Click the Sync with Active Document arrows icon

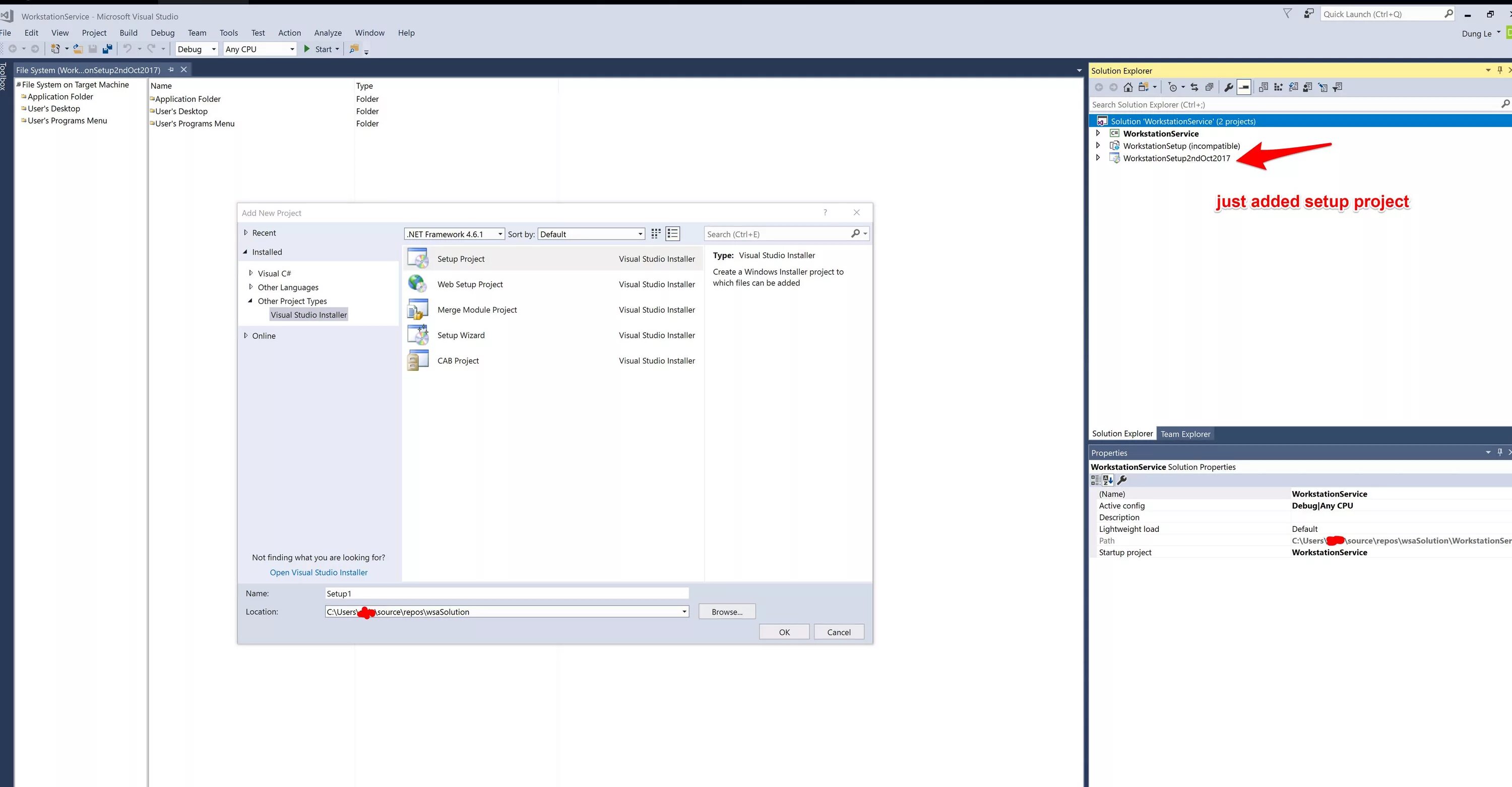pyautogui.click(x=1194, y=88)
